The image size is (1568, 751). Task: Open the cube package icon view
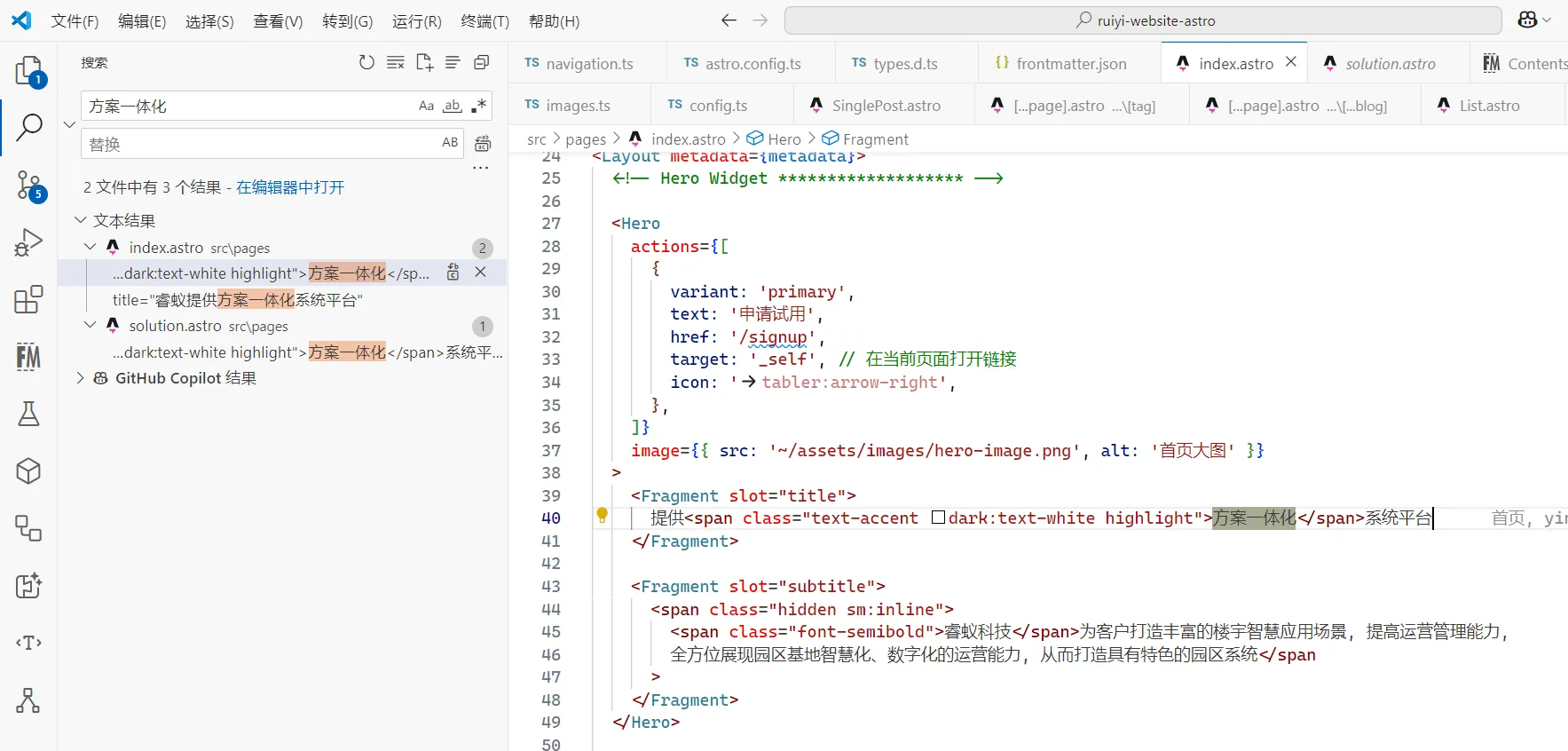point(28,470)
